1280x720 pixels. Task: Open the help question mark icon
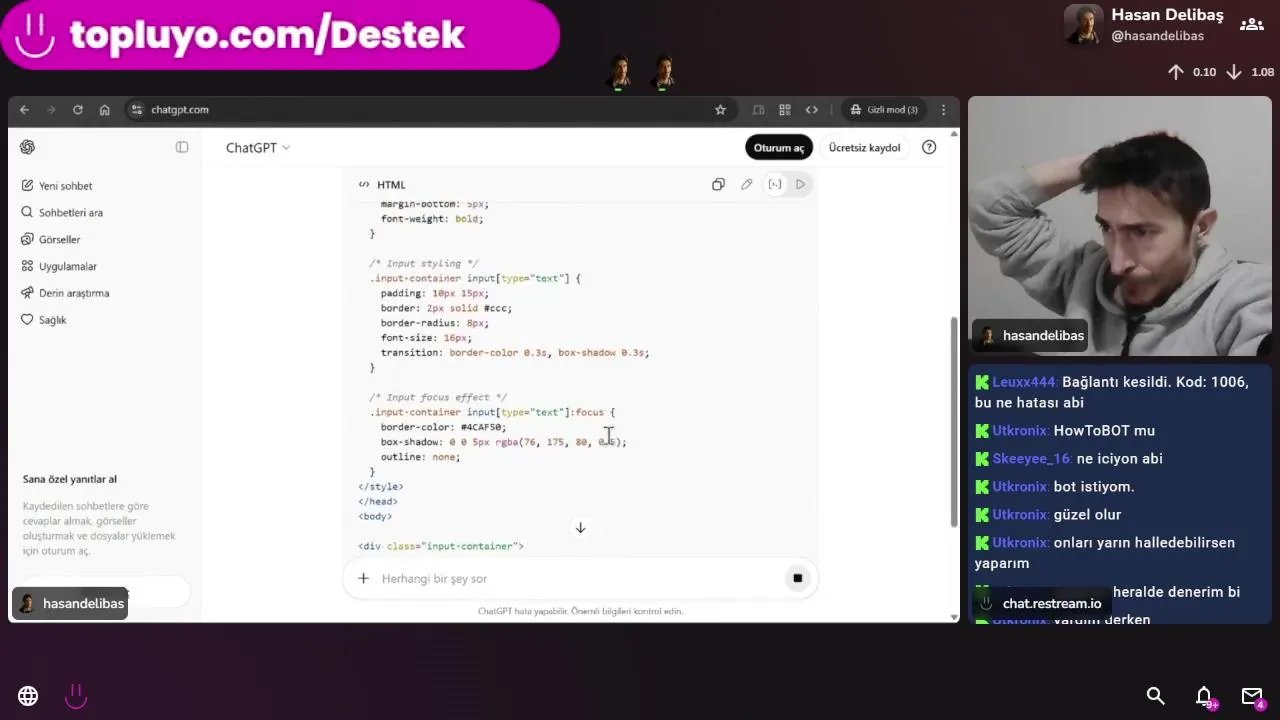click(x=929, y=148)
